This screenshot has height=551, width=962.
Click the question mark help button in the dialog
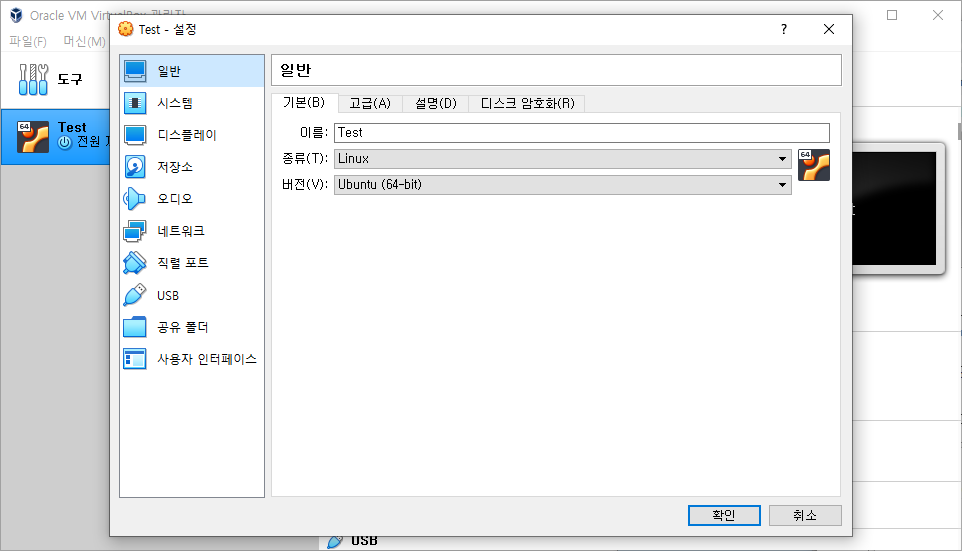click(x=783, y=29)
